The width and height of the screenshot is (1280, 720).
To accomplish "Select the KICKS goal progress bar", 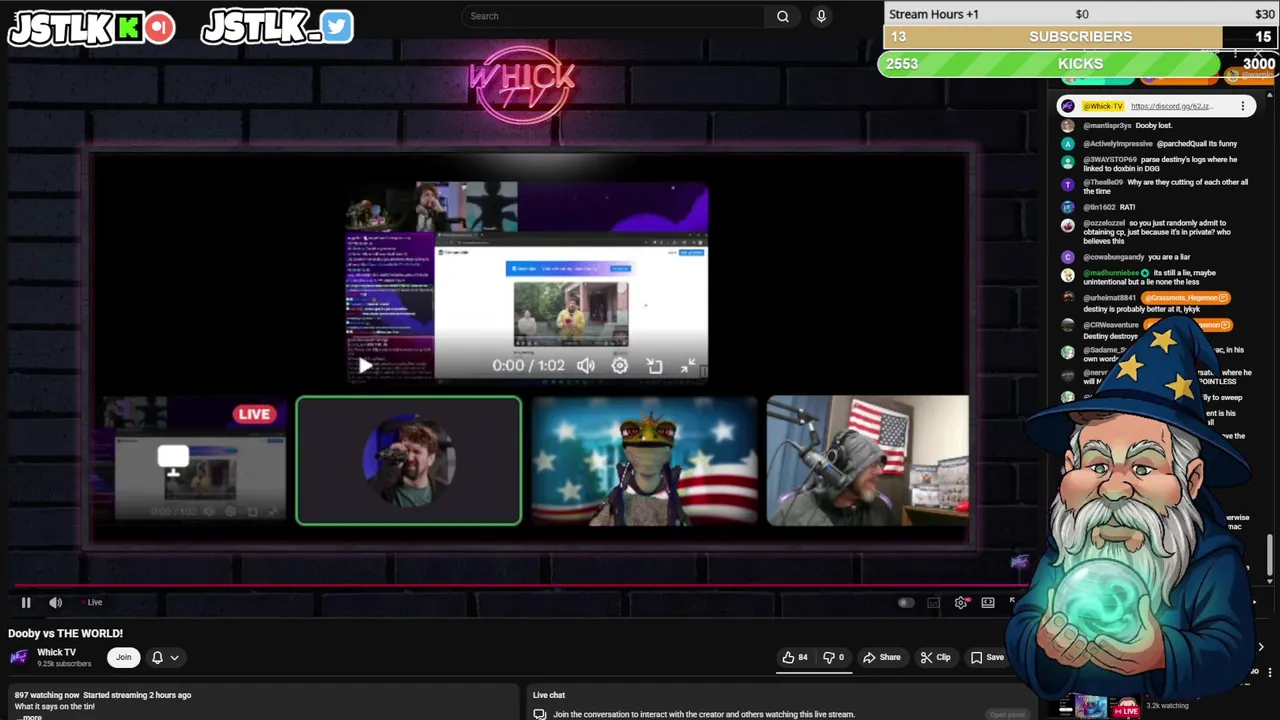I will coord(1078,64).
